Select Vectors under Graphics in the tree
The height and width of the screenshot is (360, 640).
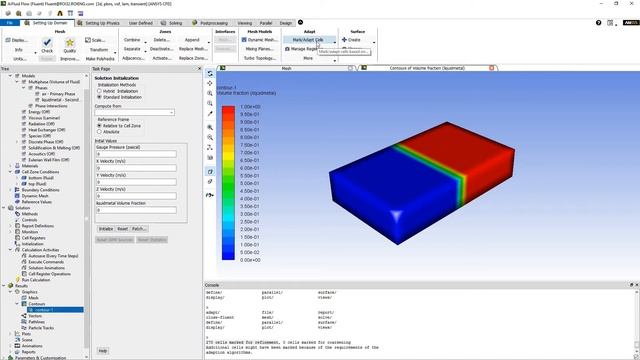coord(35,316)
